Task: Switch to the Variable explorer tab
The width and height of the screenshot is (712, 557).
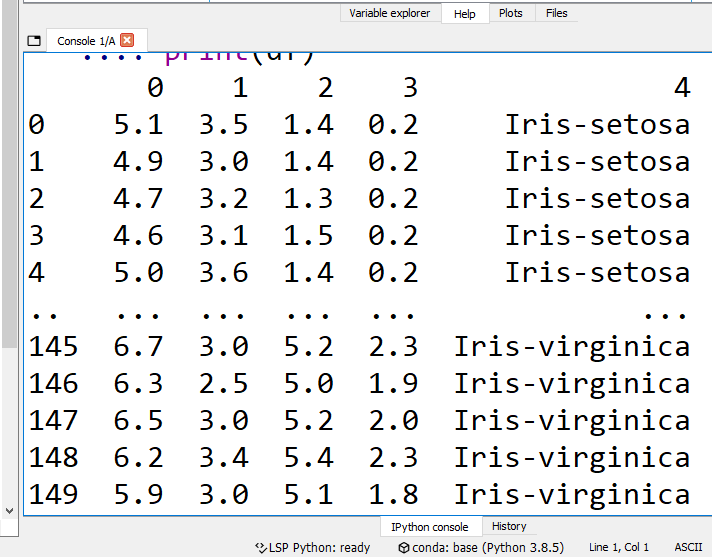Action: point(389,13)
